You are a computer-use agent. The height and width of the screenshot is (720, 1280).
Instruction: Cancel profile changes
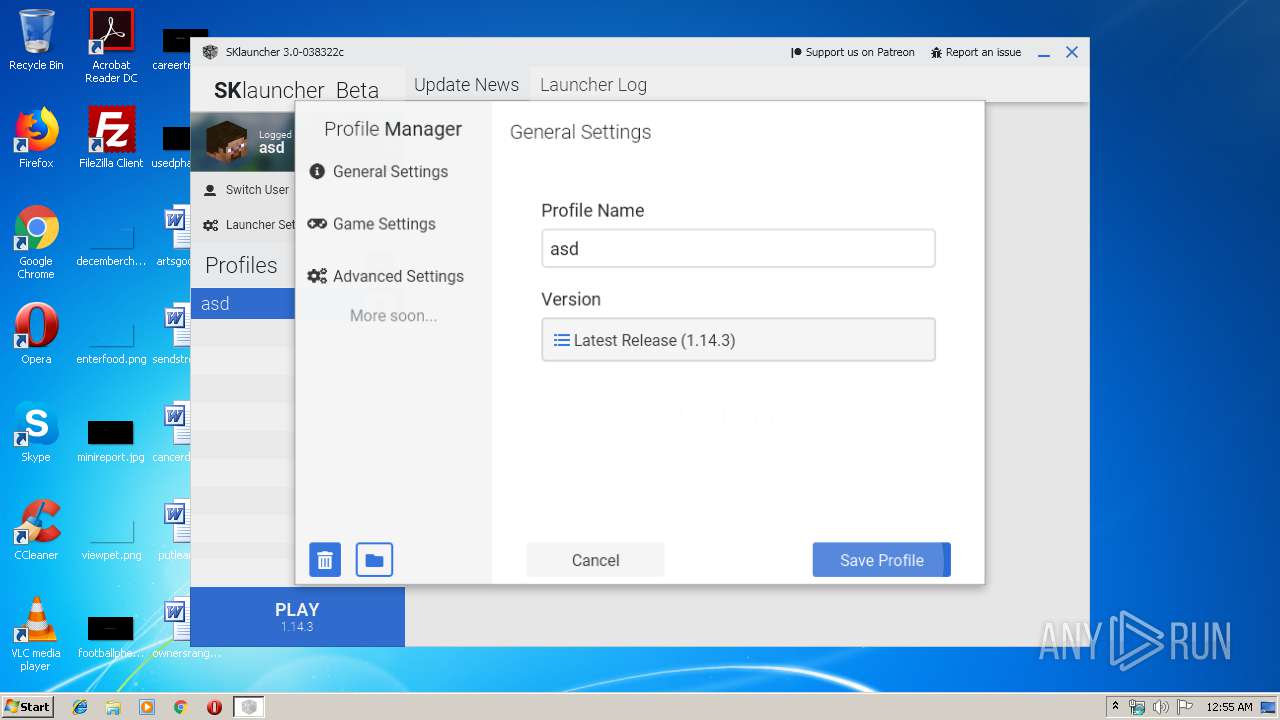pos(595,560)
